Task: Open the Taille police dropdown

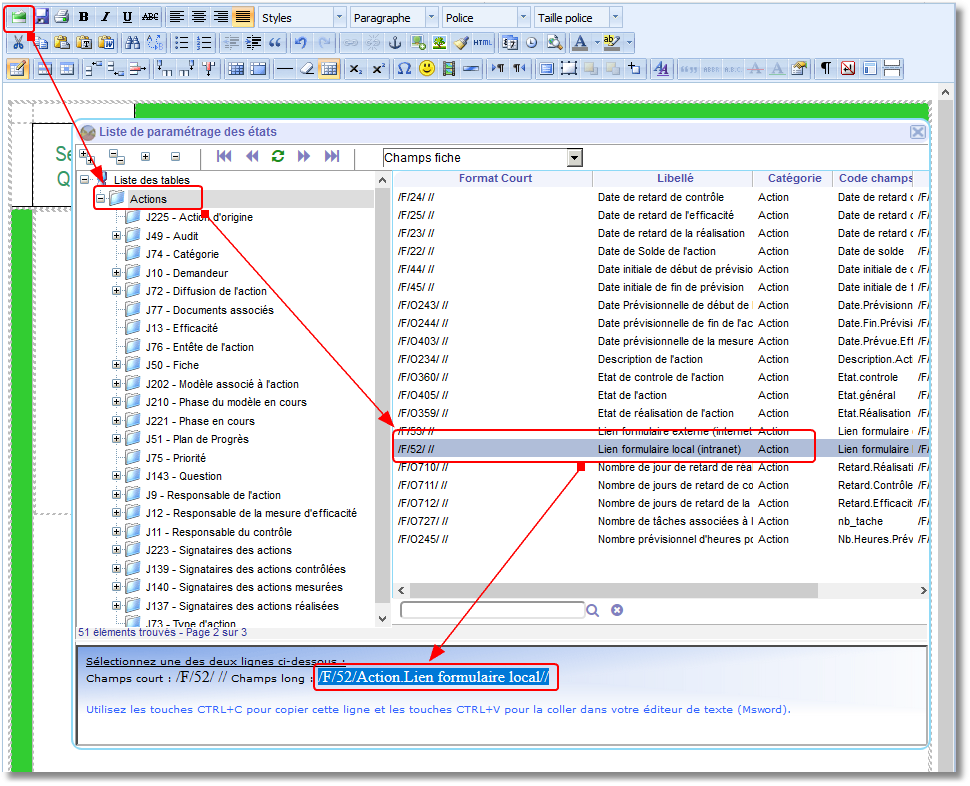Action: (614, 18)
